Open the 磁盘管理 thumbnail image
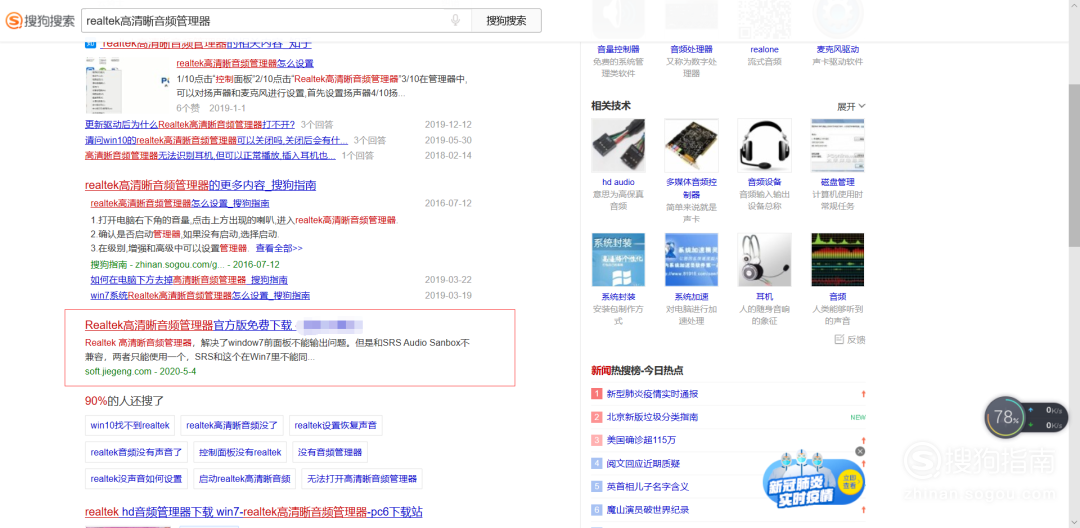The height and width of the screenshot is (528, 1080). point(838,145)
